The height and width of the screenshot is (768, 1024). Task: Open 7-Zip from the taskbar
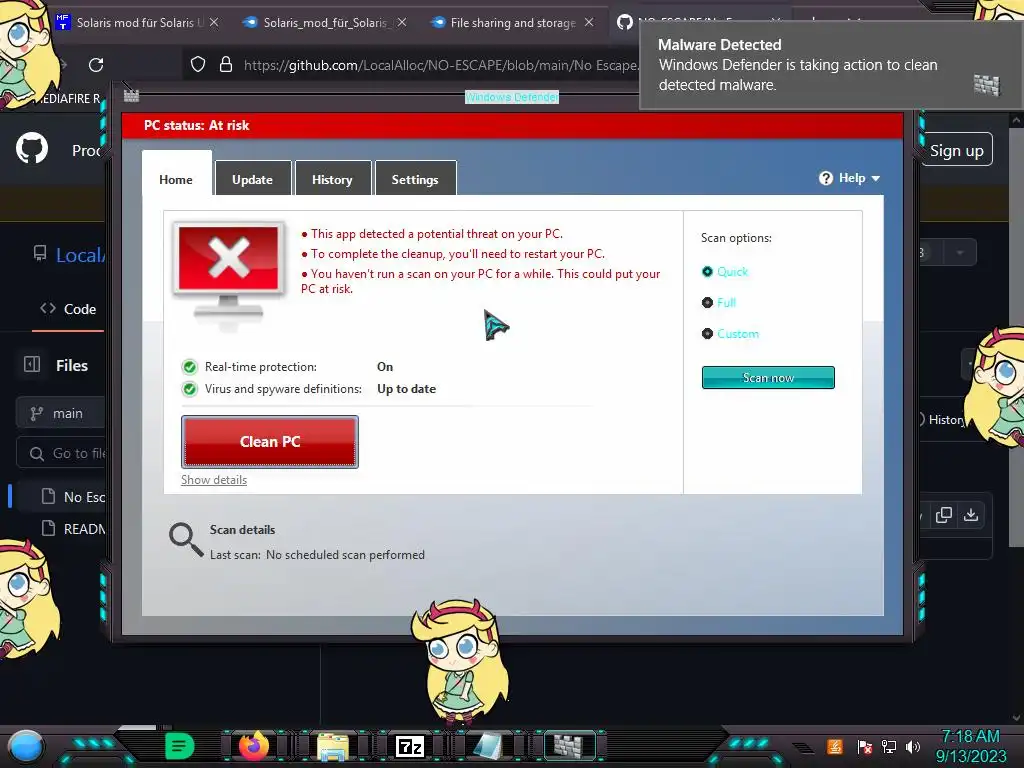click(x=410, y=746)
